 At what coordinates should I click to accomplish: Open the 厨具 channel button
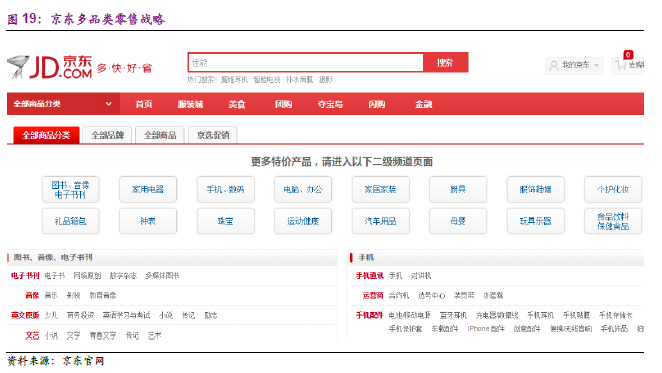click(458, 190)
